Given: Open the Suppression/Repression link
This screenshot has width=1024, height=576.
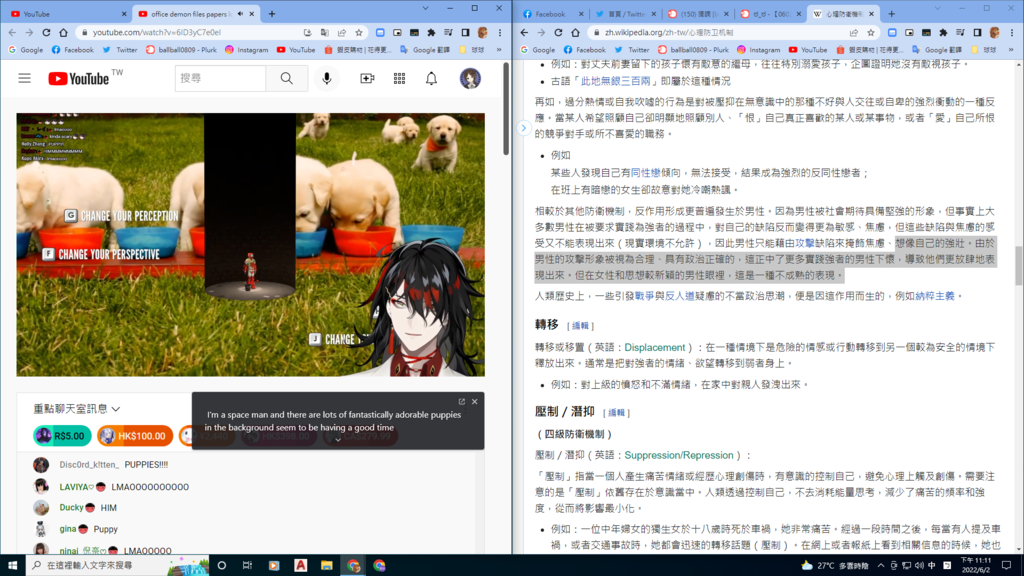Looking at the screenshot, I should pyautogui.click(x=679, y=455).
